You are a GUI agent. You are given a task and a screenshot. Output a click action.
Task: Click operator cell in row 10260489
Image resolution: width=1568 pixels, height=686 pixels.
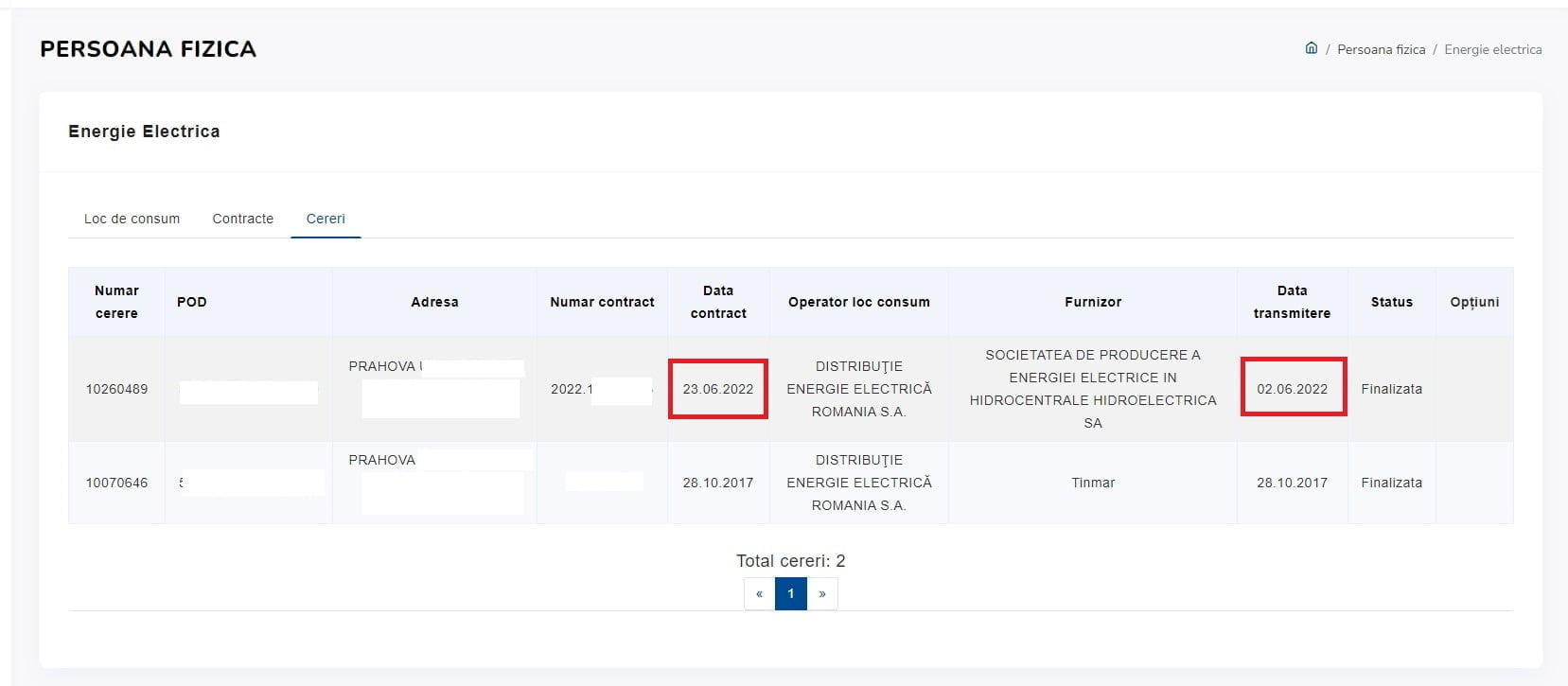pyautogui.click(x=859, y=389)
